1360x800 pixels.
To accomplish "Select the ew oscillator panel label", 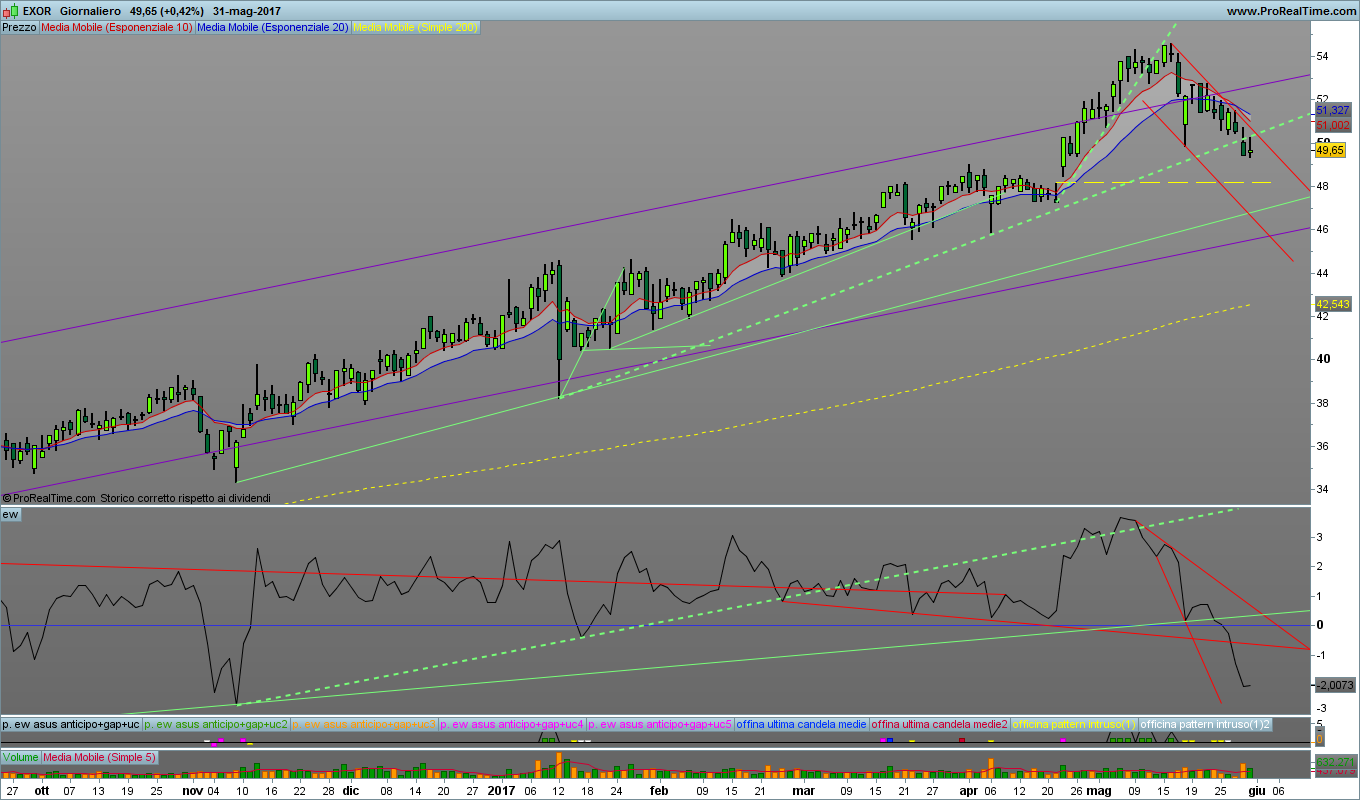I will pyautogui.click(x=11, y=514).
